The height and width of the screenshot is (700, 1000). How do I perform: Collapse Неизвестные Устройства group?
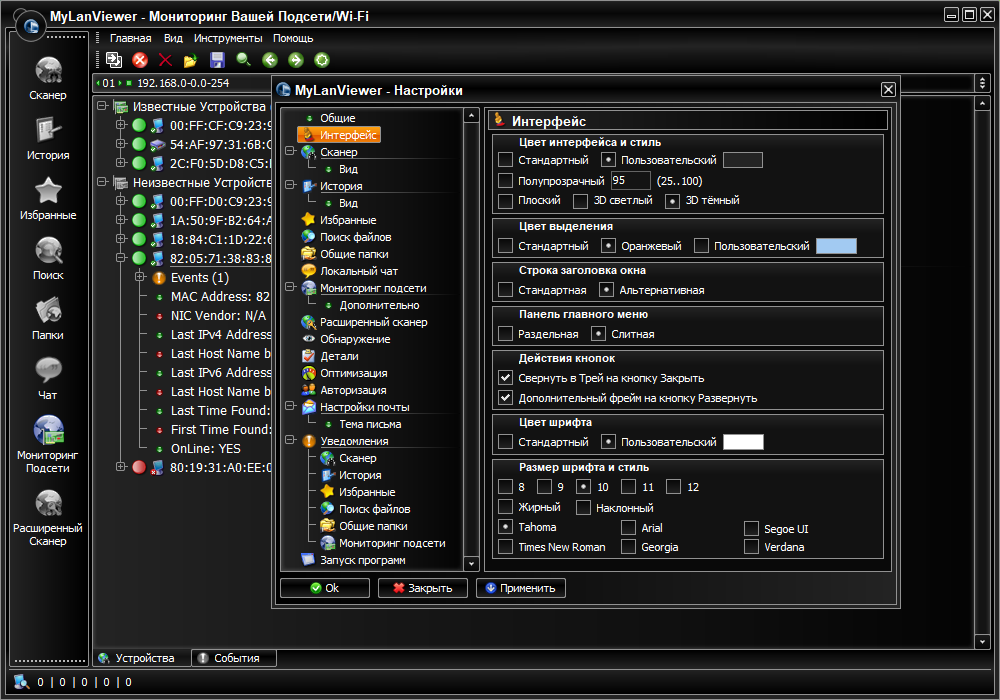pyautogui.click(x=102, y=182)
